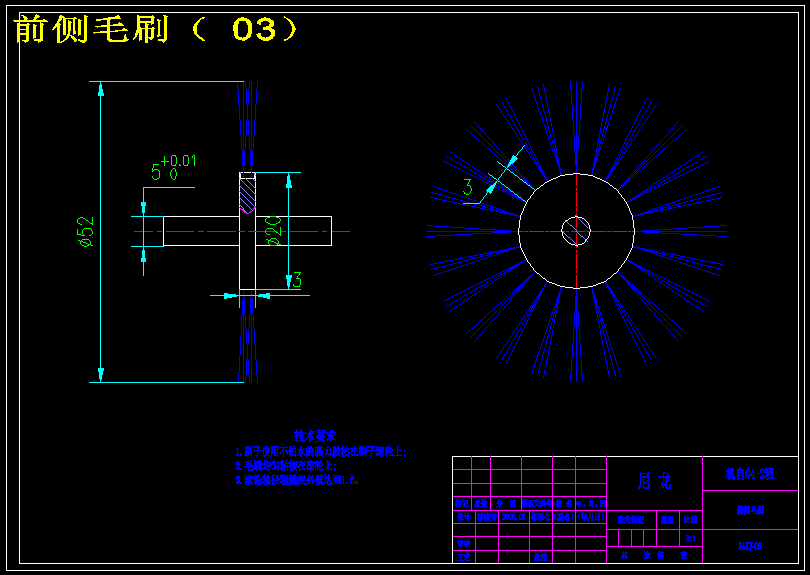Click the "比例" header cell in the title block

tap(691, 520)
